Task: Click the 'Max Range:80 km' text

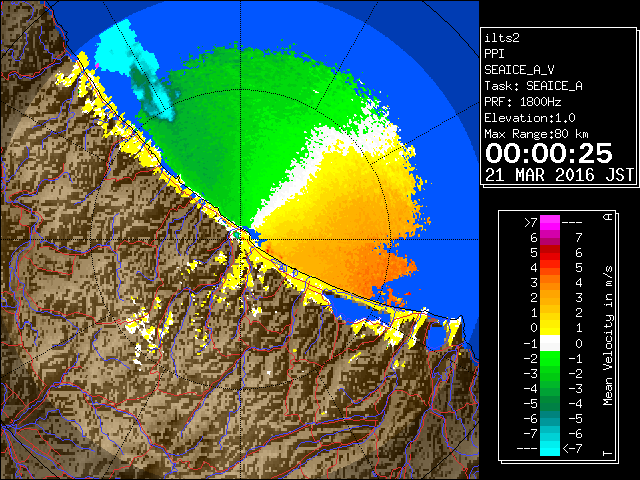Action: (536, 134)
